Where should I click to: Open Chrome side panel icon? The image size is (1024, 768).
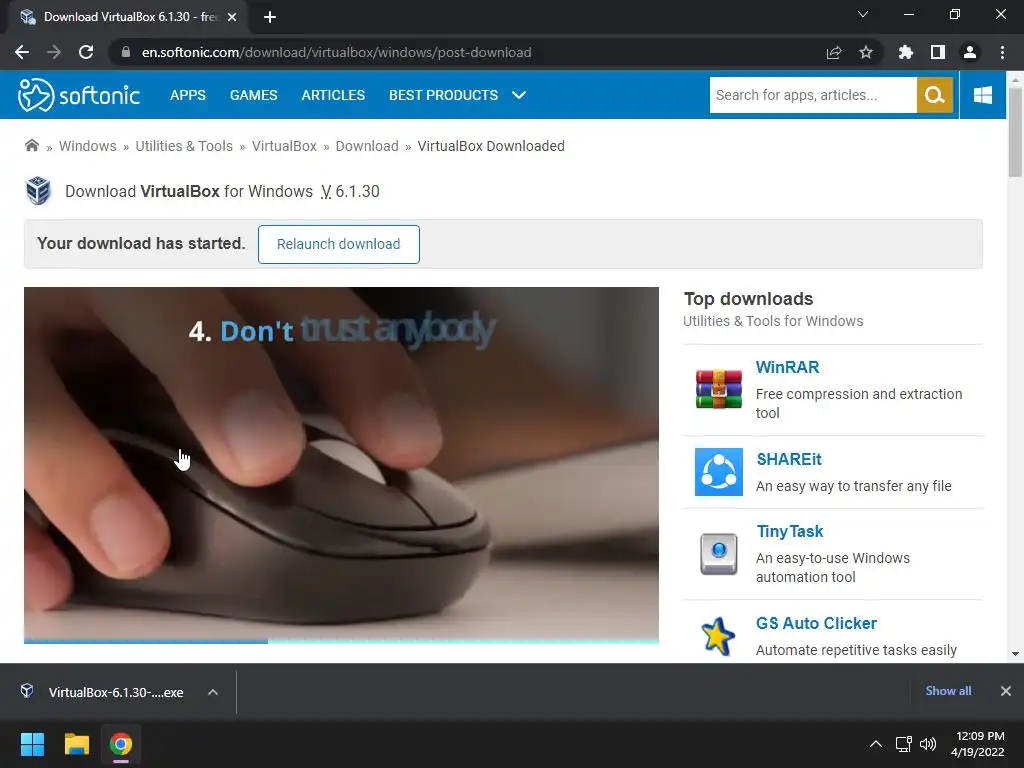(x=938, y=52)
